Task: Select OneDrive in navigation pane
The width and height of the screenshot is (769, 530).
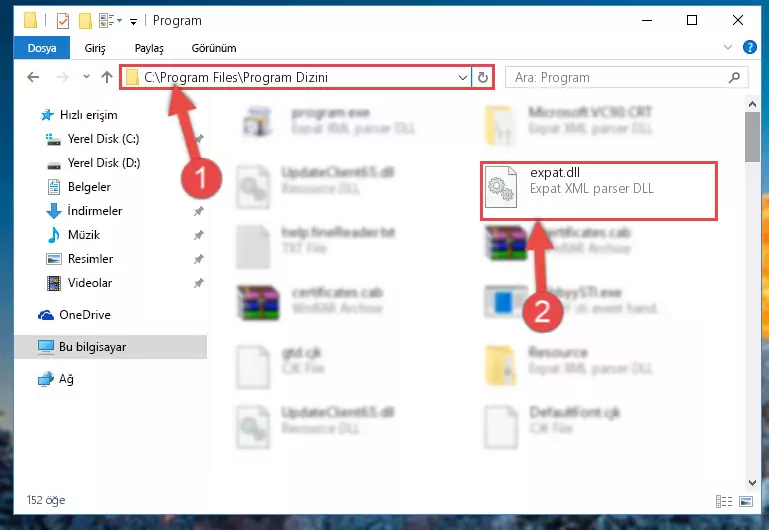Action: [75, 315]
